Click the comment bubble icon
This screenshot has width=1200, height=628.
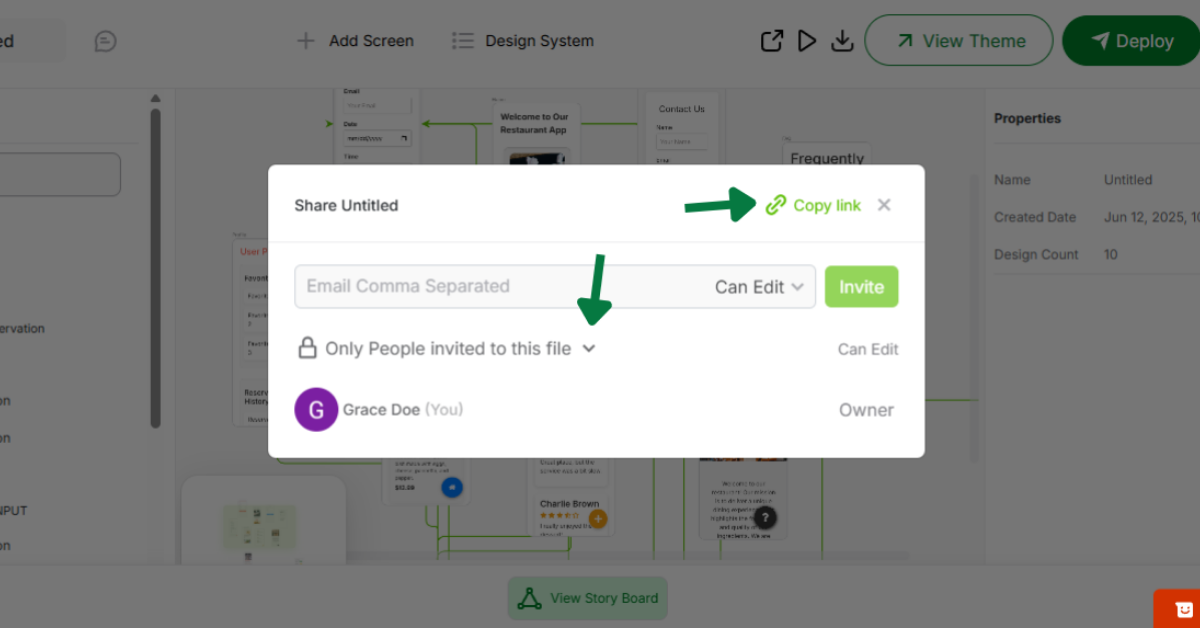[105, 41]
